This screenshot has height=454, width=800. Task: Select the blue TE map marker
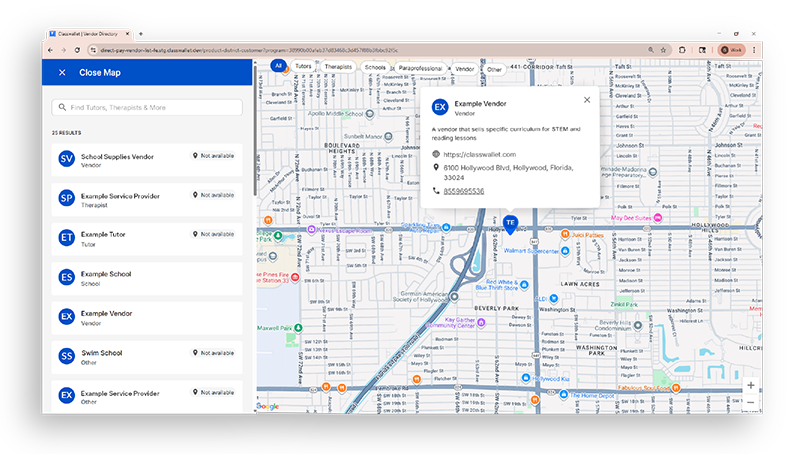pos(510,224)
